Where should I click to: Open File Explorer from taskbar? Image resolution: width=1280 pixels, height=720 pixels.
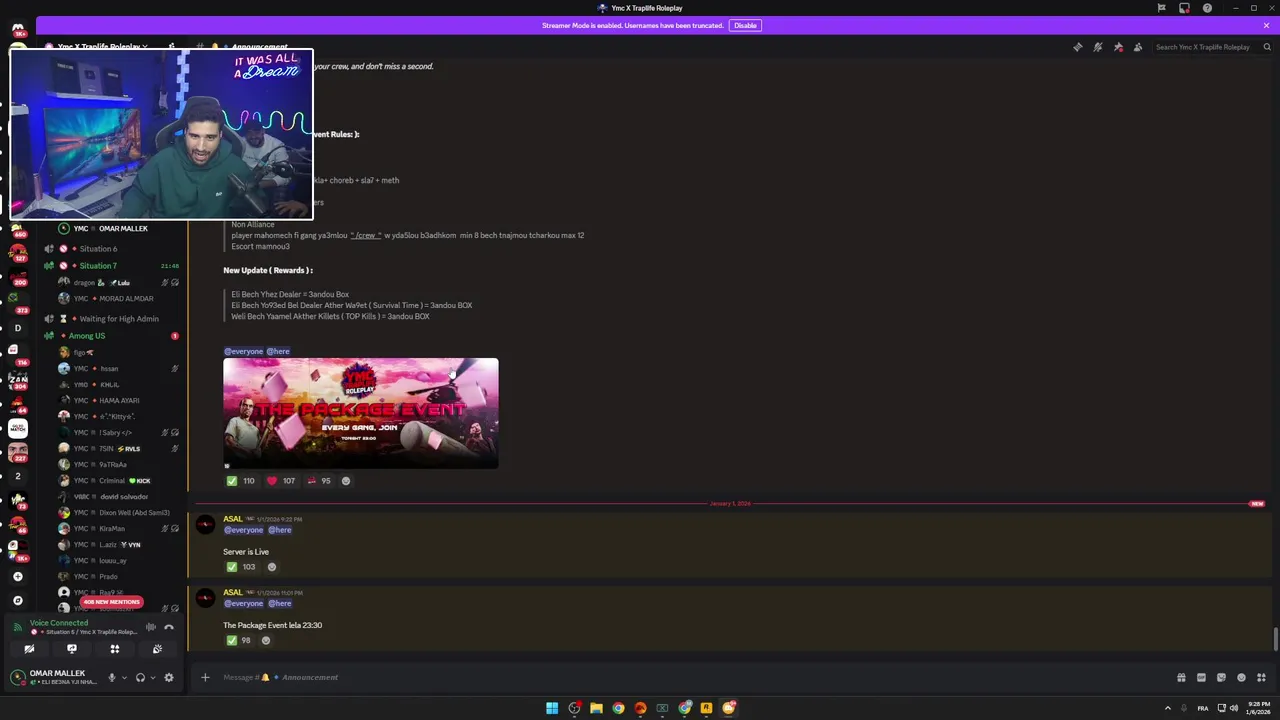(596, 708)
